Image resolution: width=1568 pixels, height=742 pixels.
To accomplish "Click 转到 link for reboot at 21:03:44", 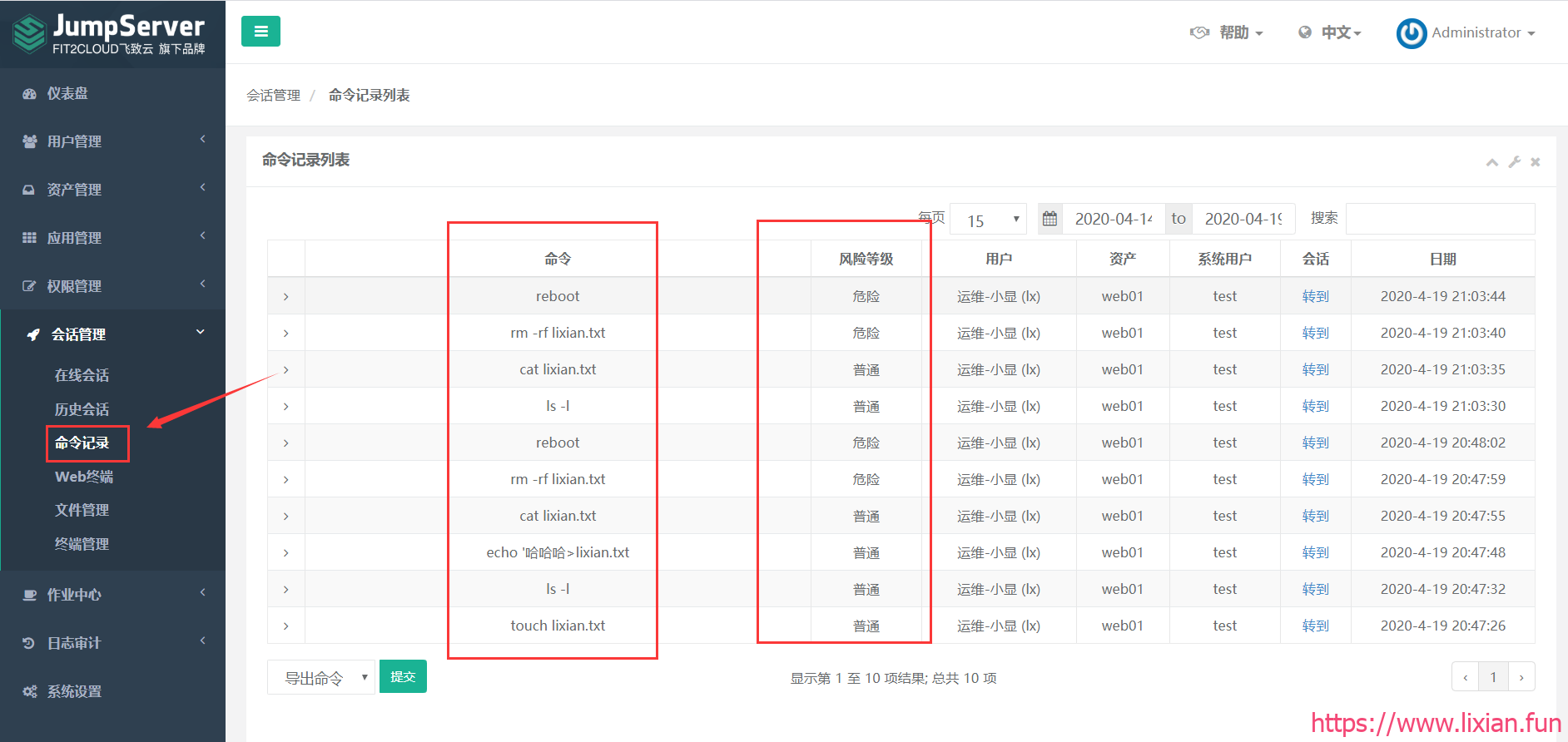I will click(1316, 297).
